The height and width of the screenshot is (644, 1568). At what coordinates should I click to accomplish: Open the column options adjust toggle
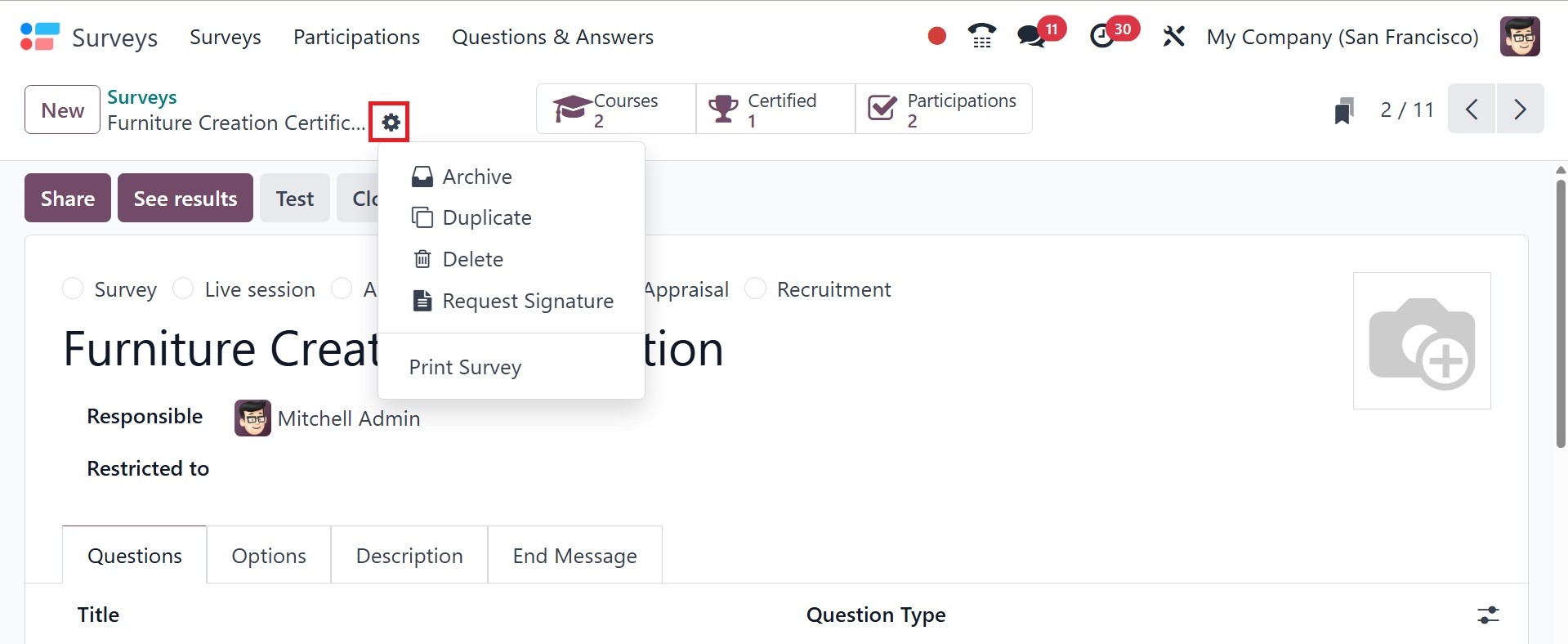coord(1488,615)
